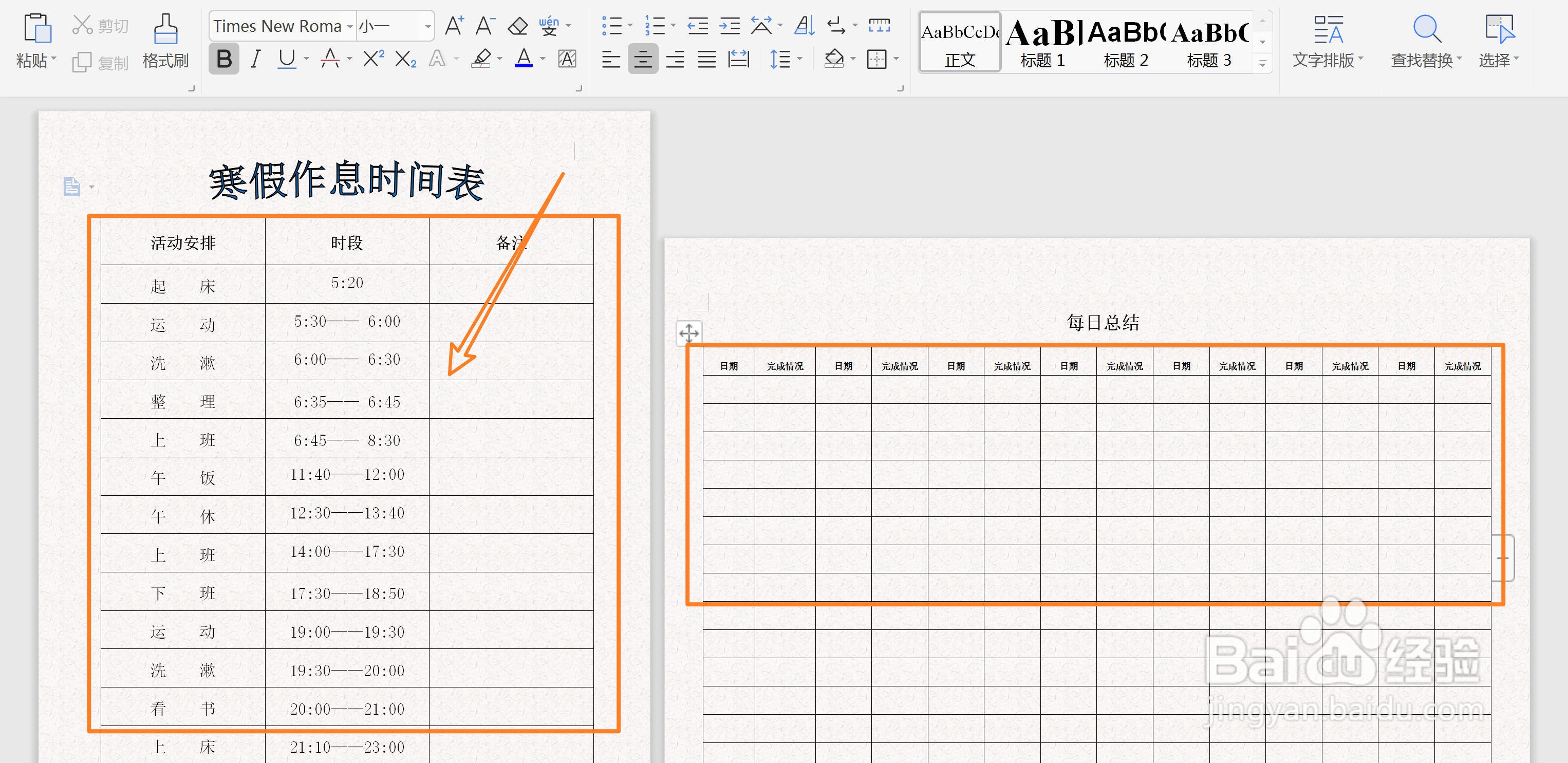The height and width of the screenshot is (763, 1568).
Task: Apply subscript formatting
Action: point(404,59)
